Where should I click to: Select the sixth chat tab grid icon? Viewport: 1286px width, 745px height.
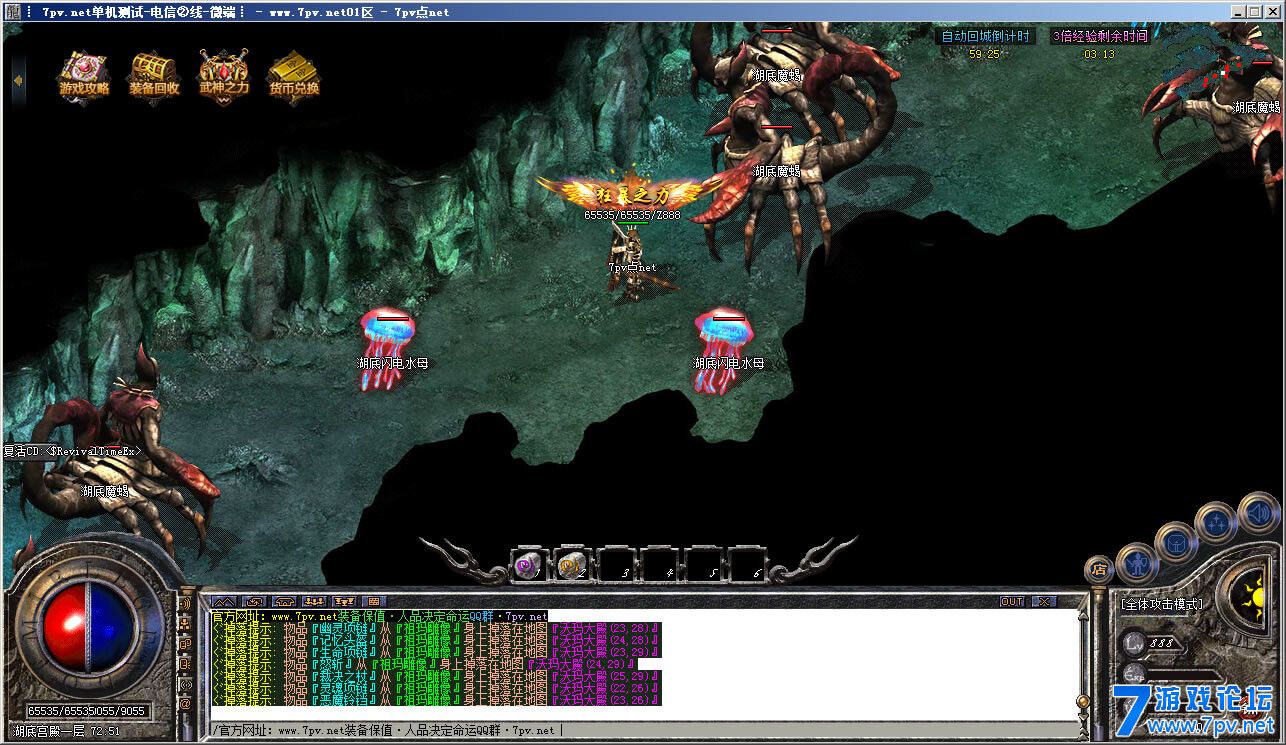pyautogui.click(x=375, y=602)
